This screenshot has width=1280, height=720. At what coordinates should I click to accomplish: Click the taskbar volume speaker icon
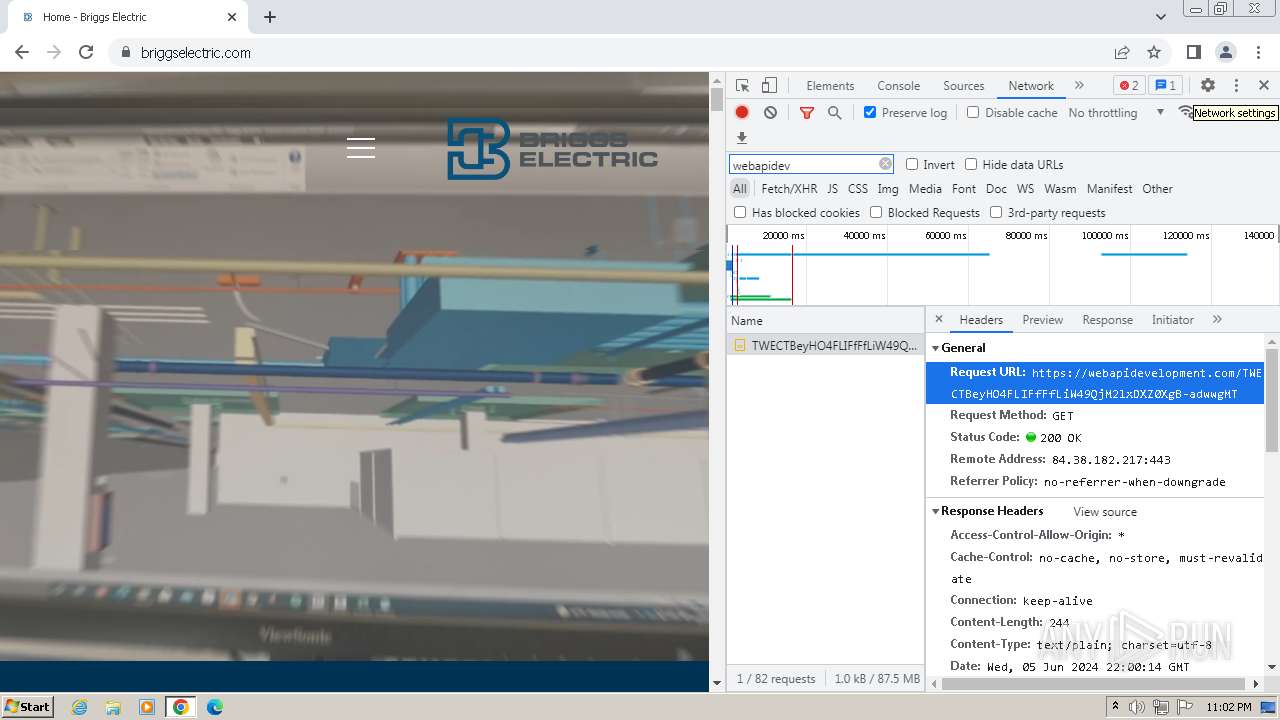(1137, 707)
